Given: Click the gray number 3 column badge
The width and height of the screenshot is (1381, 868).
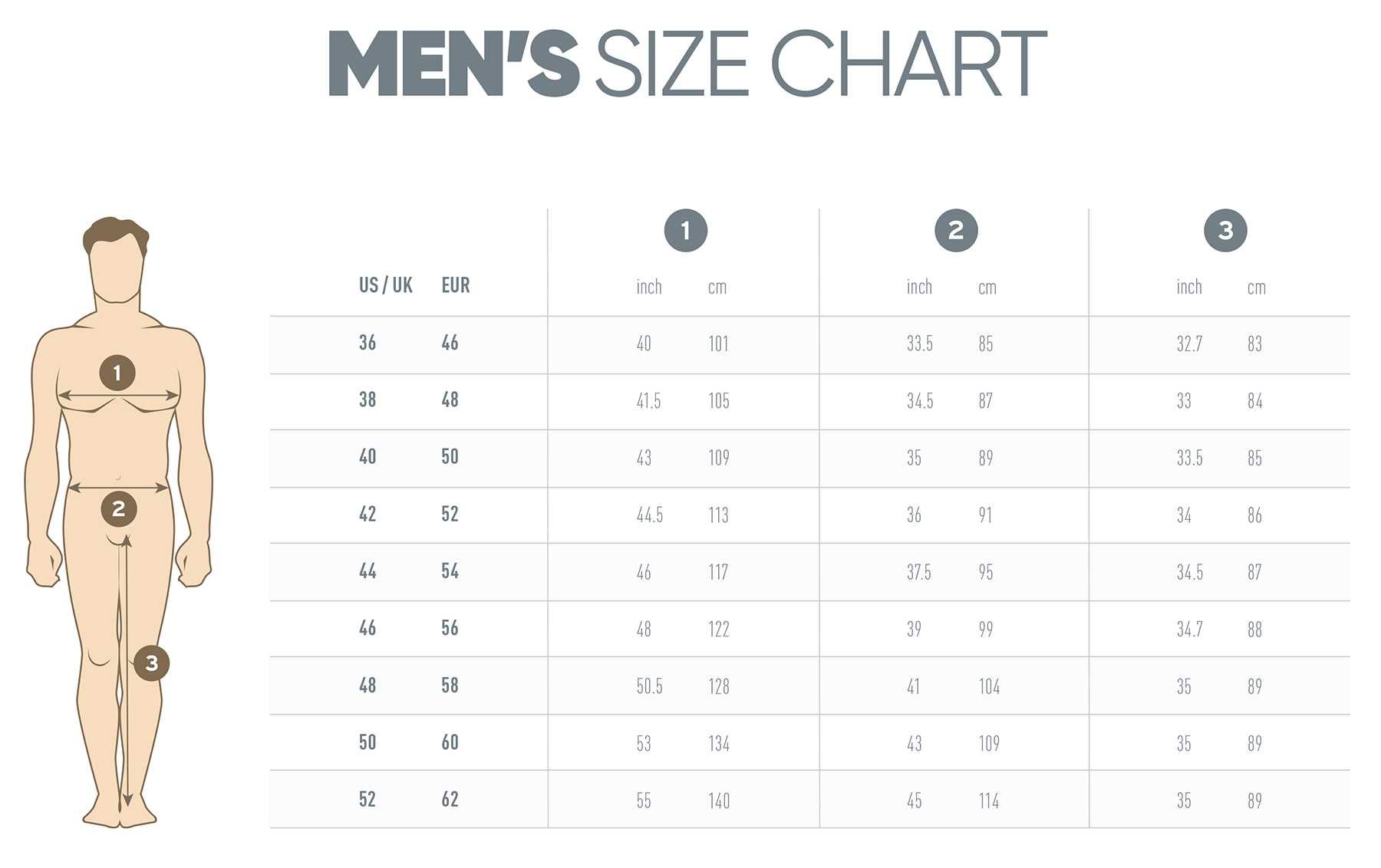Looking at the screenshot, I should click(x=1225, y=230).
